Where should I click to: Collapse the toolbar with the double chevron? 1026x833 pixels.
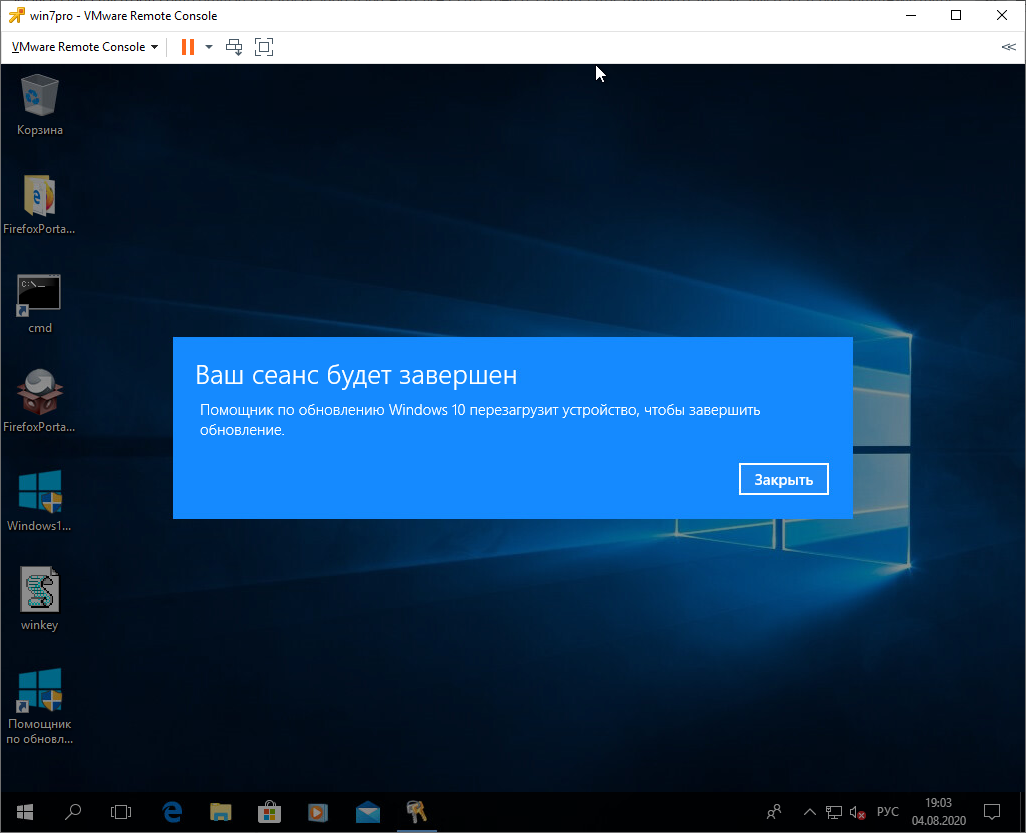[1008, 47]
